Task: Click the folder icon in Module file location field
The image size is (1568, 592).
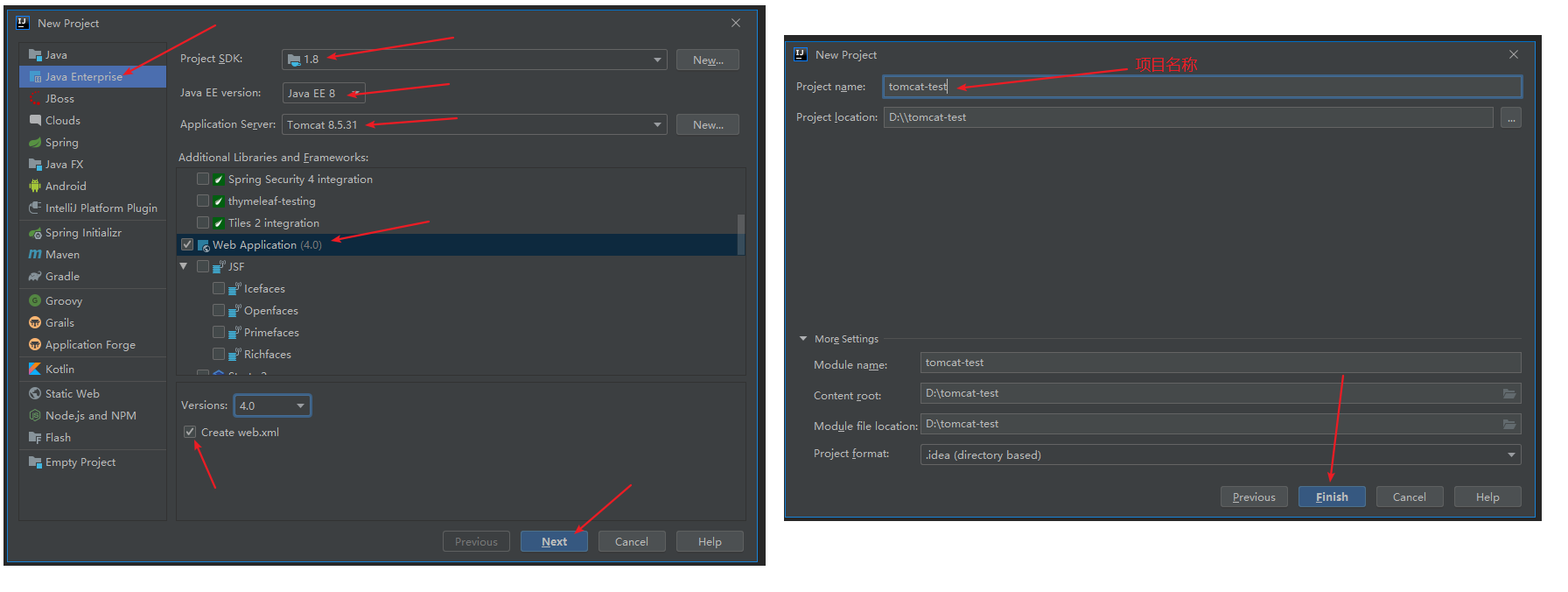Action: (x=1509, y=425)
